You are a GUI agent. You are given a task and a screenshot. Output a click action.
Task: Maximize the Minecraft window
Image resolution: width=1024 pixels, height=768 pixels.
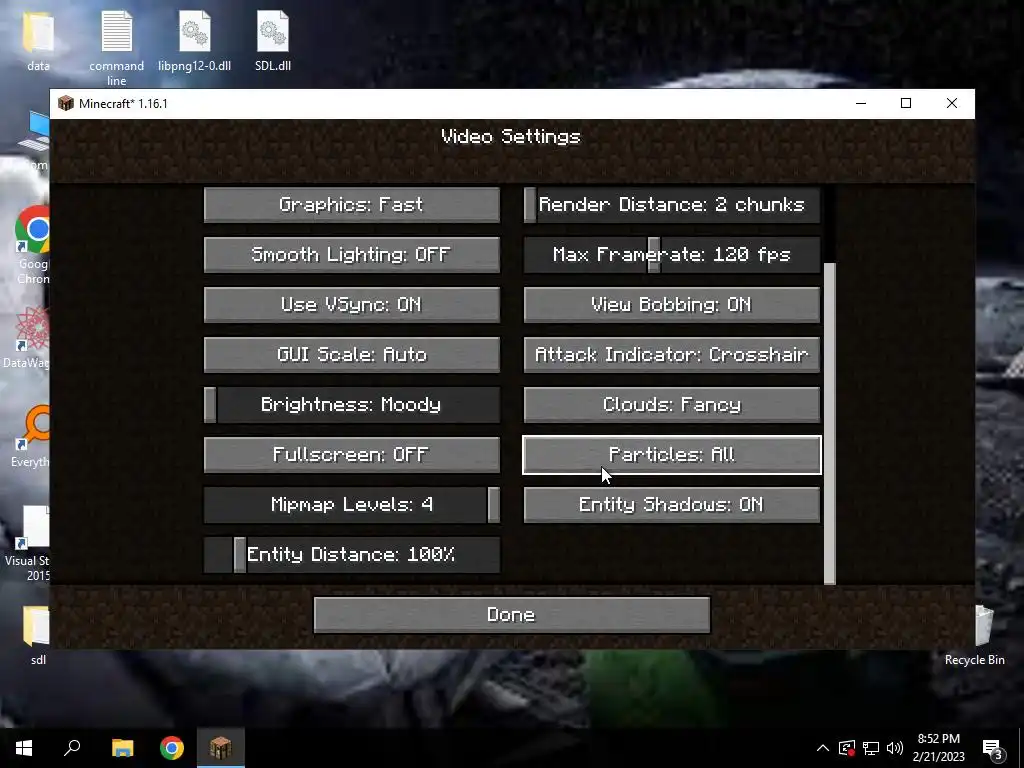[x=906, y=103]
